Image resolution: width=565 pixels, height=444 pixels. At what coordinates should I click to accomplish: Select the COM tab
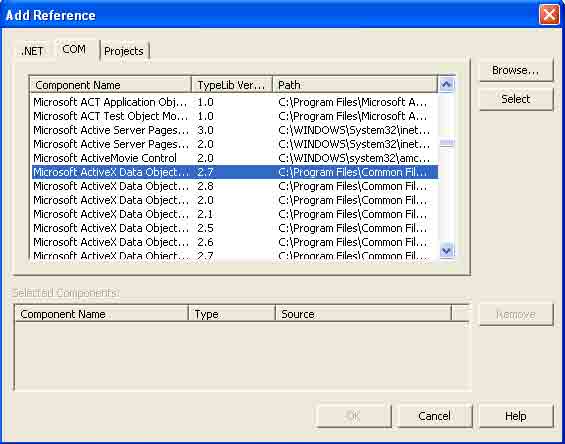click(74, 49)
